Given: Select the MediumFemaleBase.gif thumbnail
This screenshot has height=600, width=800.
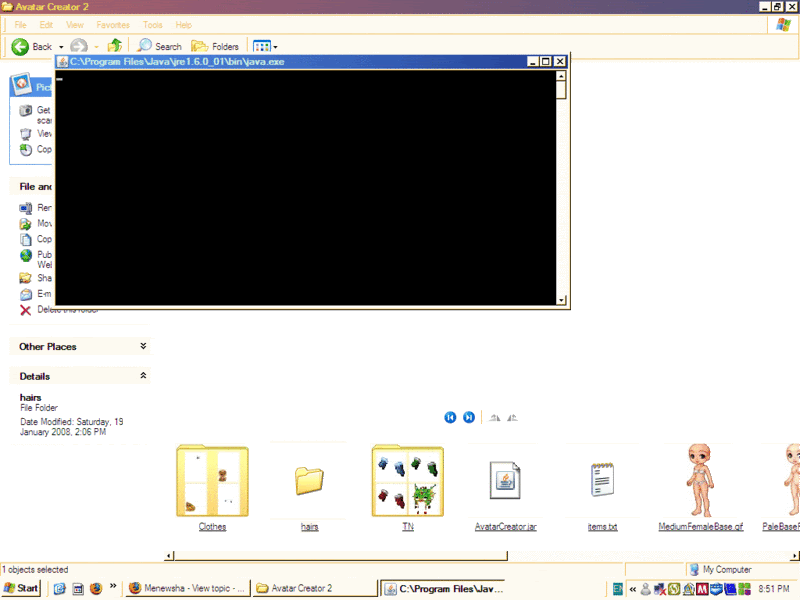Looking at the screenshot, I should (699, 480).
